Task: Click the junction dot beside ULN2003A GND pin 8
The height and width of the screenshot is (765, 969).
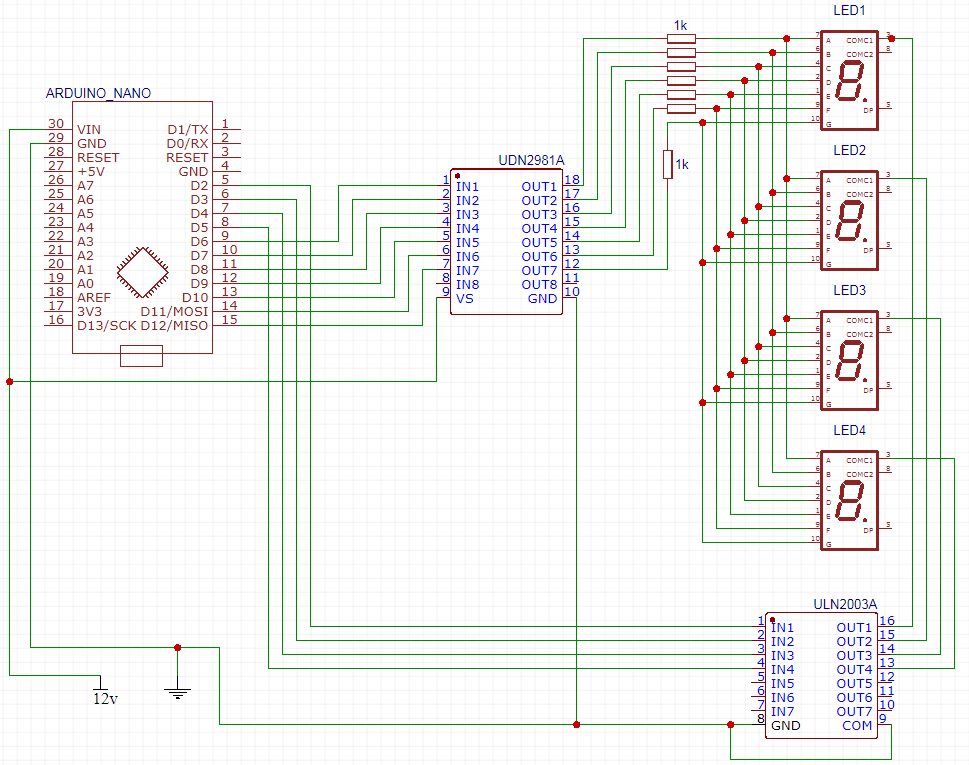Action: click(x=730, y=724)
